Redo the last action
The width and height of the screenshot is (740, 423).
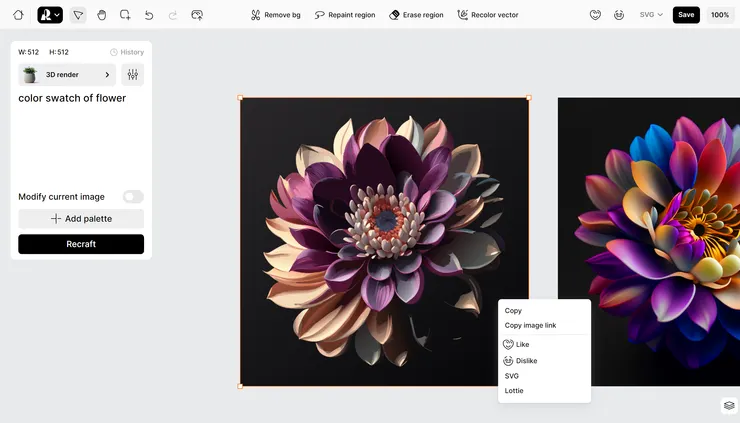(x=173, y=15)
